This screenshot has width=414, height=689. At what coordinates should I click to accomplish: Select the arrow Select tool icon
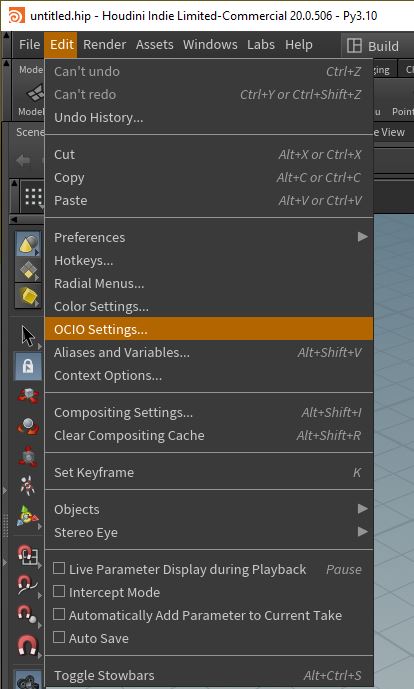pyautogui.click(x=28, y=336)
